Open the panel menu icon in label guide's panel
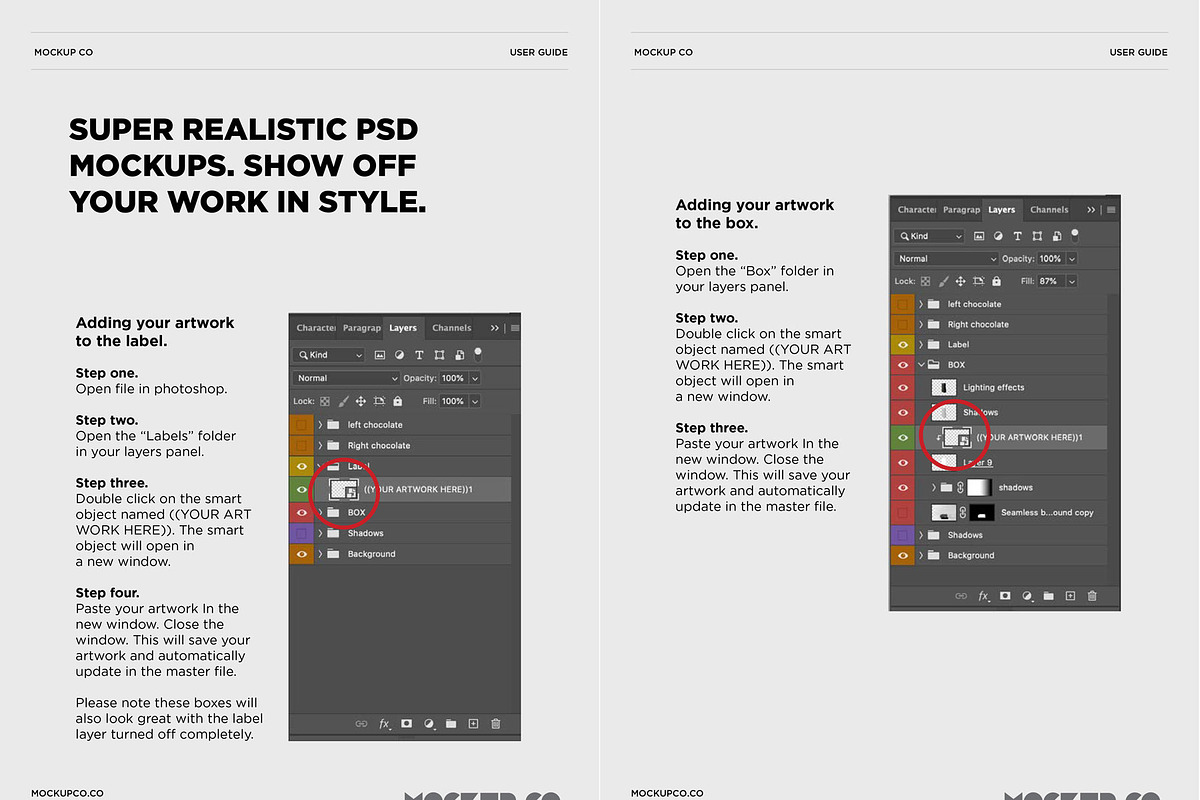This screenshot has height=800, width=1200. pos(514,328)
